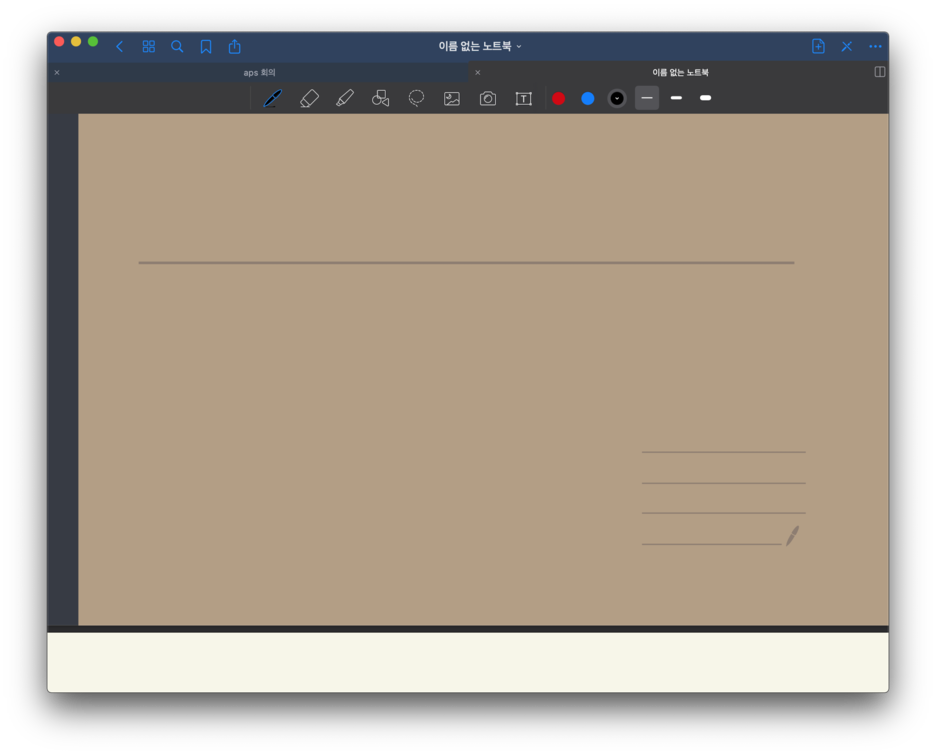
Task: Select the Highlighter tool
Action: (345, 98)
